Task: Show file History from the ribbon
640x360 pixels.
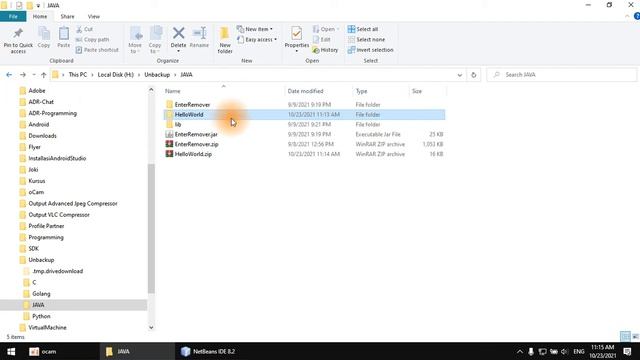Action: [325, 50]
